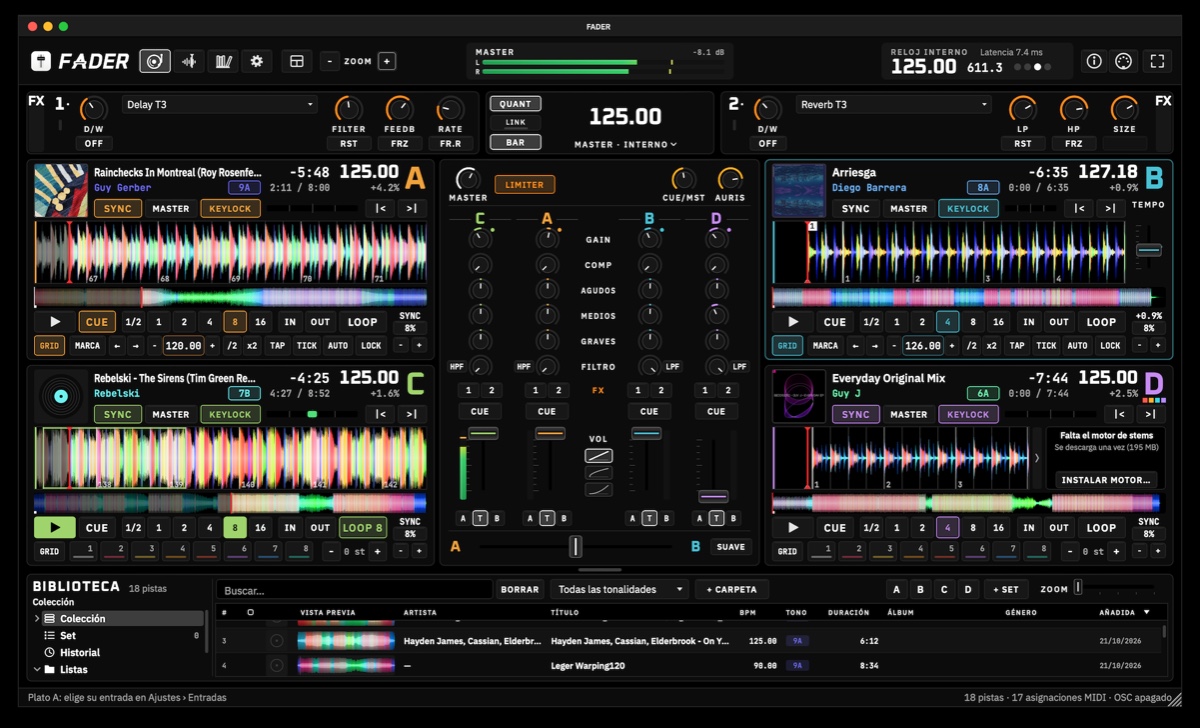Open settings with the gear icon
The image size is (1200, 728).
pos(257,61)
